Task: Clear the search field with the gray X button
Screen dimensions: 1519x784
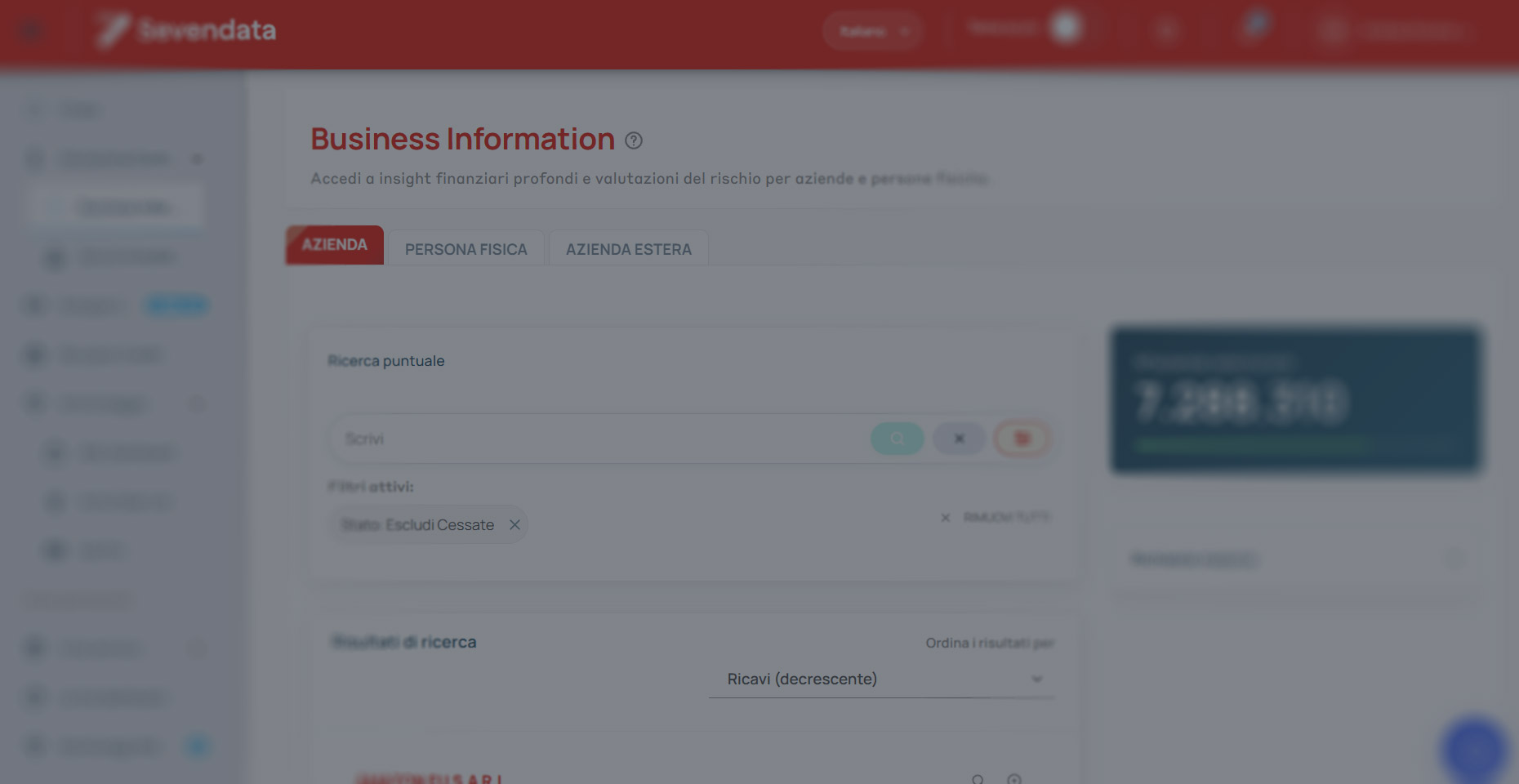Action: [960, 439]
